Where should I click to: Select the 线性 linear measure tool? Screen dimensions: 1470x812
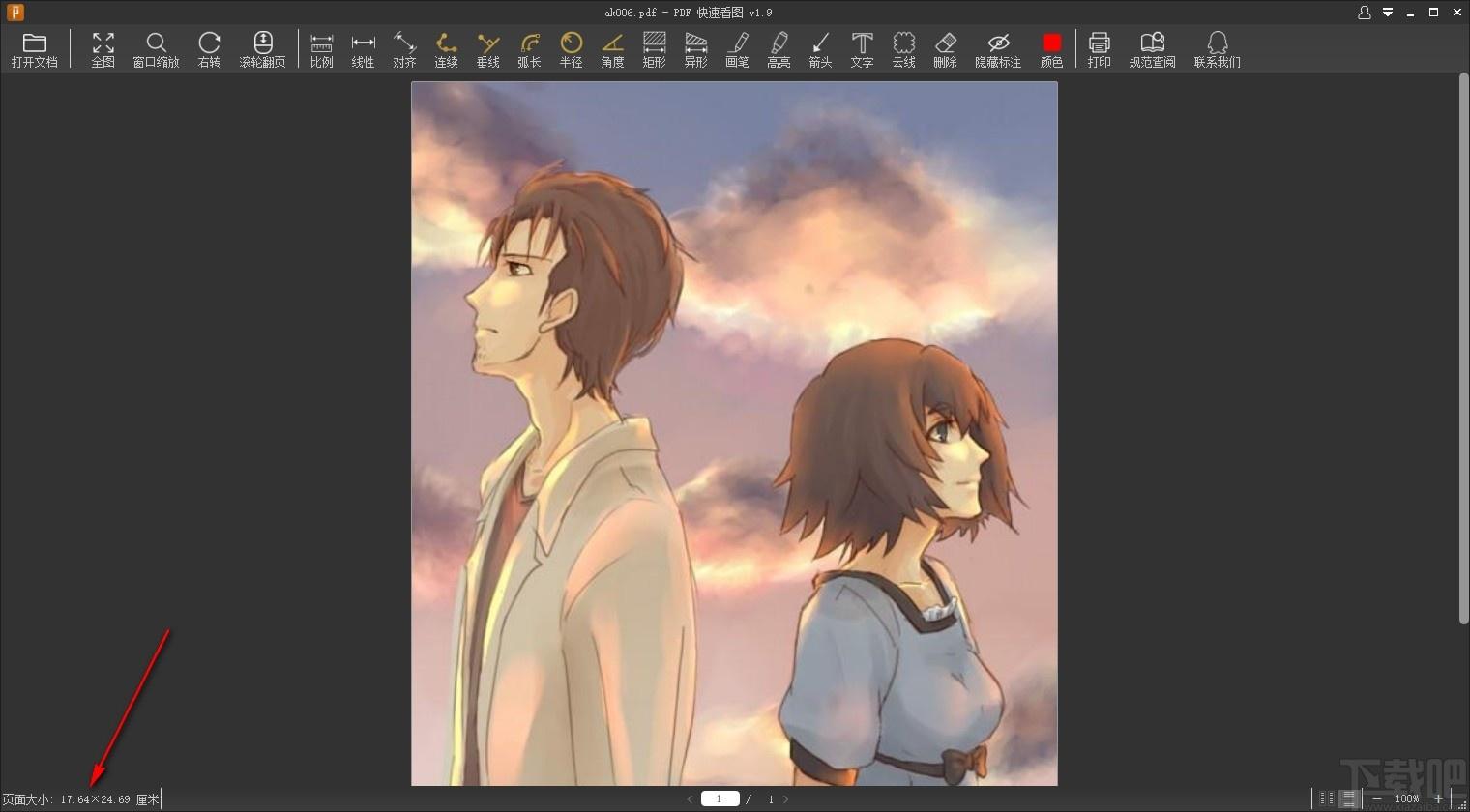pos(363,50)
